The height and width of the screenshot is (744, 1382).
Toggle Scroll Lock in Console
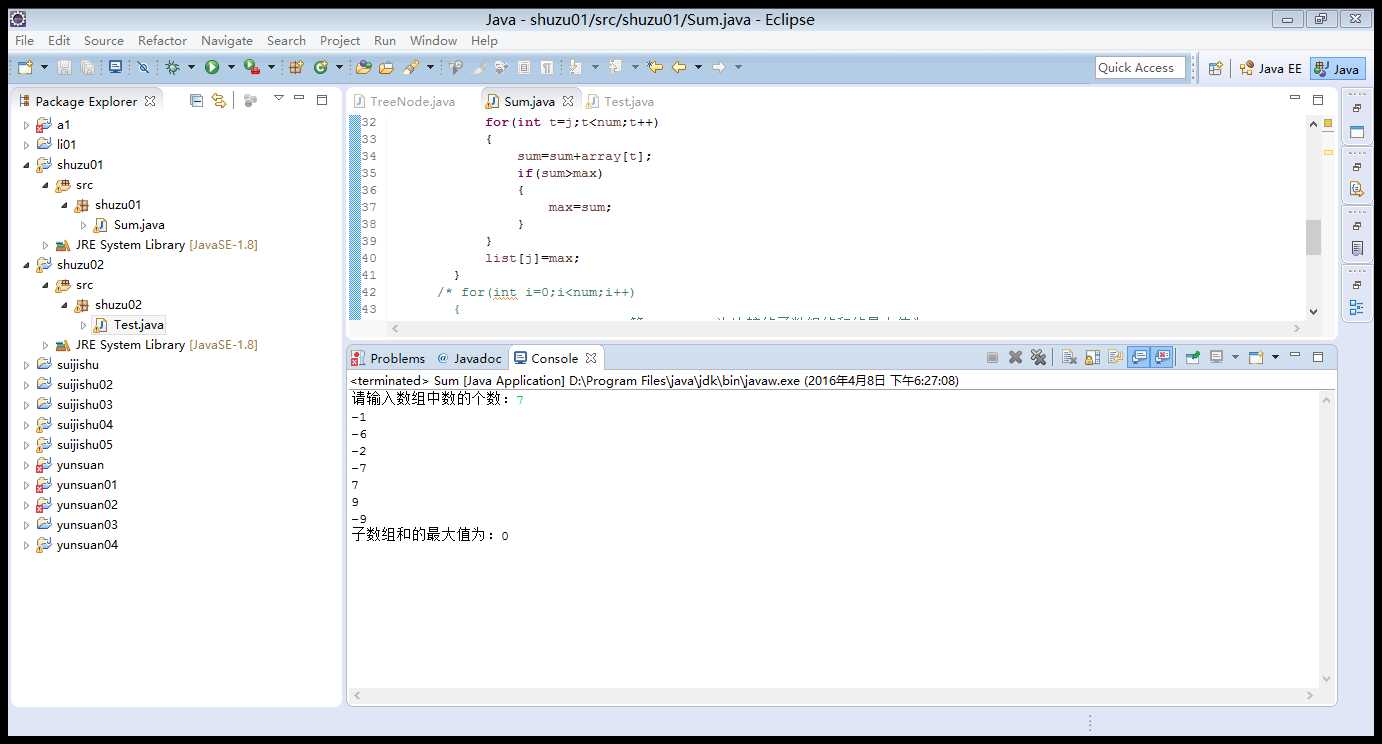(1092, 357)
